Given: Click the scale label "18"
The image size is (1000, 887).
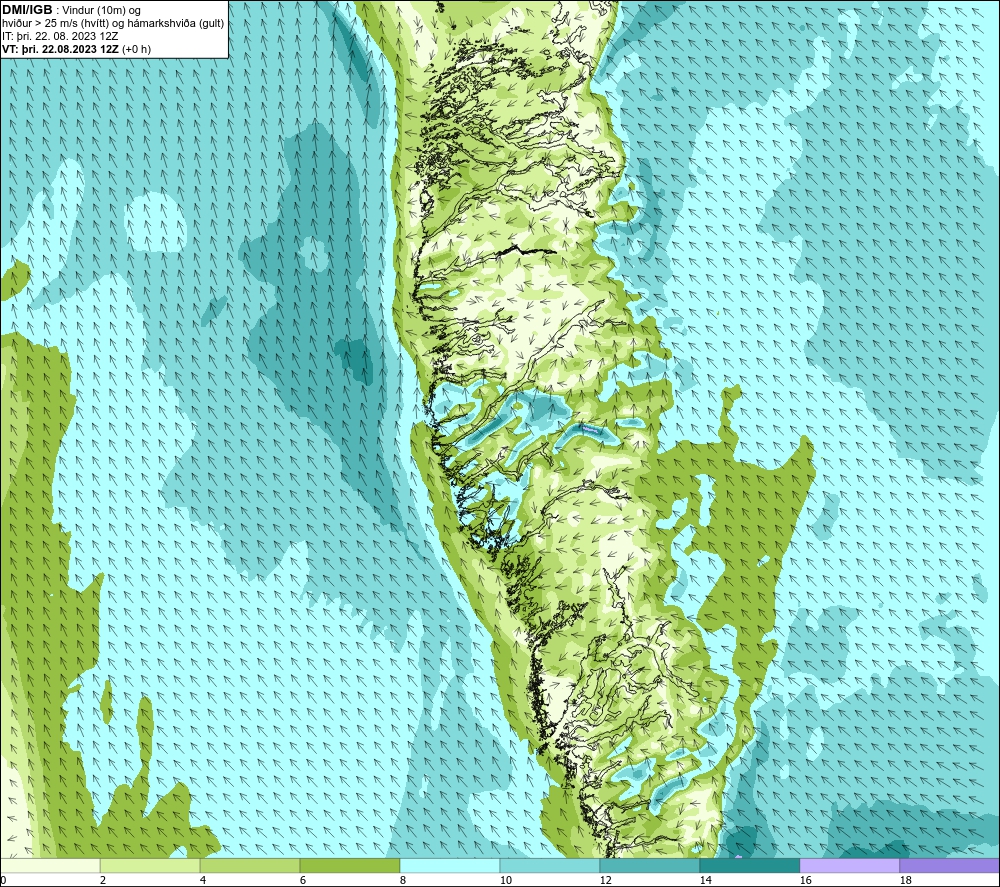Looking at the screenshot, I should (x=905, y=881).
